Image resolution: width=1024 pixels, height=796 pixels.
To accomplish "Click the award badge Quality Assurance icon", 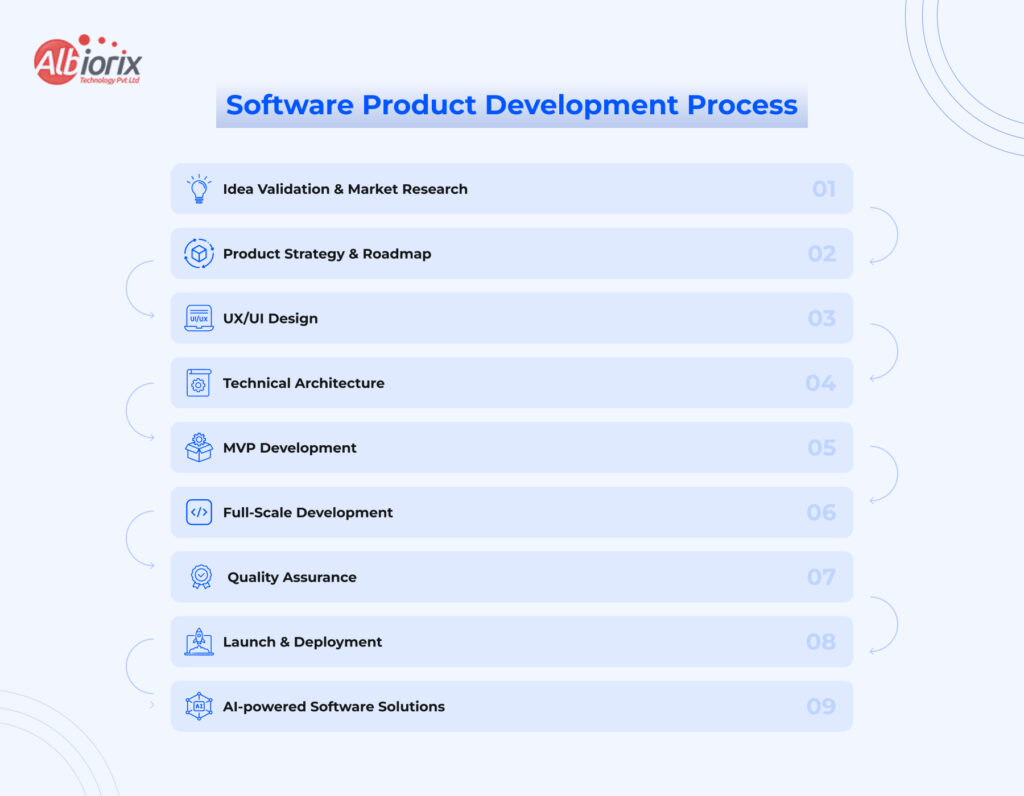I will 201,577.
